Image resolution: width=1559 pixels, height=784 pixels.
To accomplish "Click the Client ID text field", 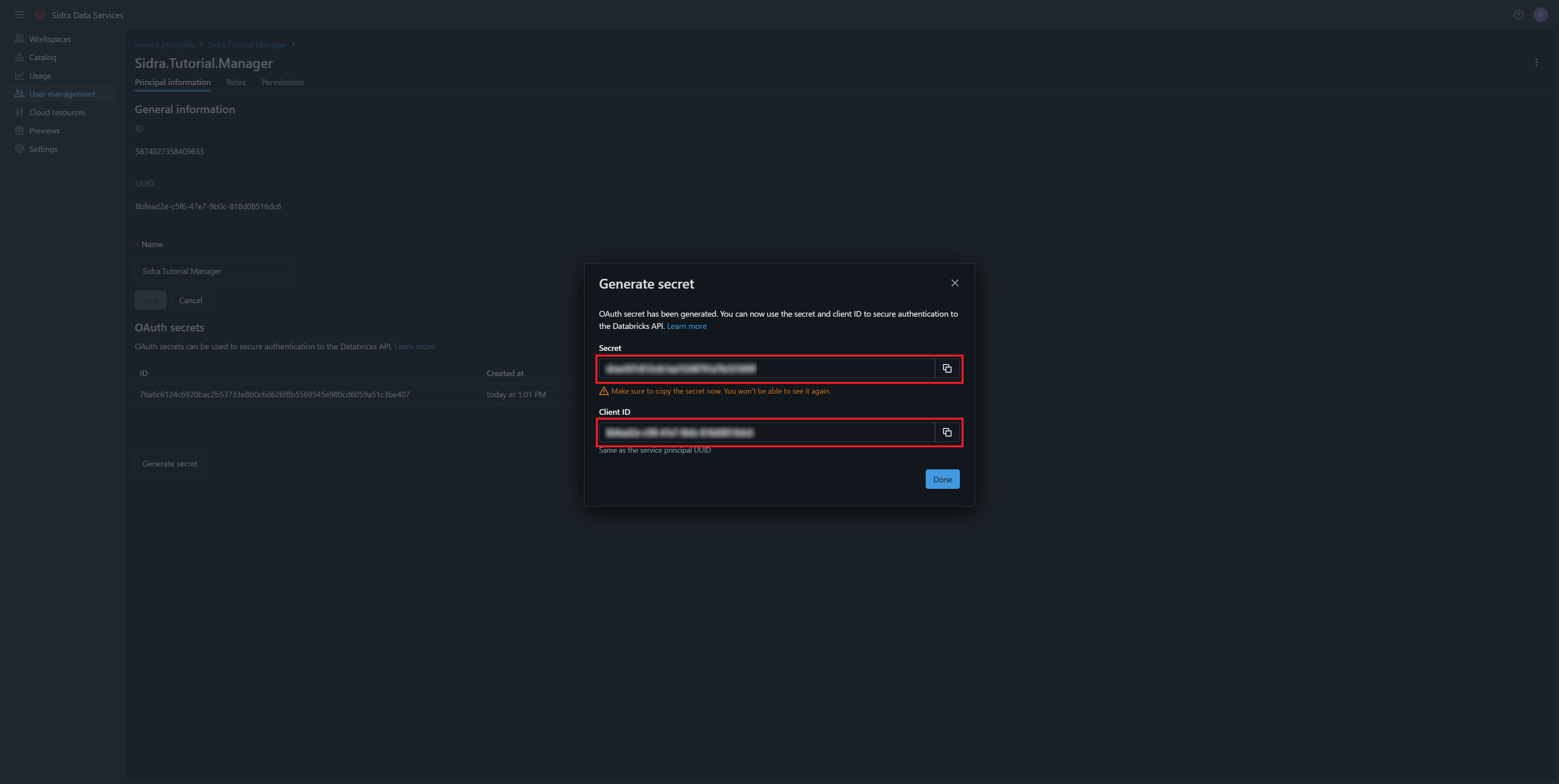I will [766, 433].
